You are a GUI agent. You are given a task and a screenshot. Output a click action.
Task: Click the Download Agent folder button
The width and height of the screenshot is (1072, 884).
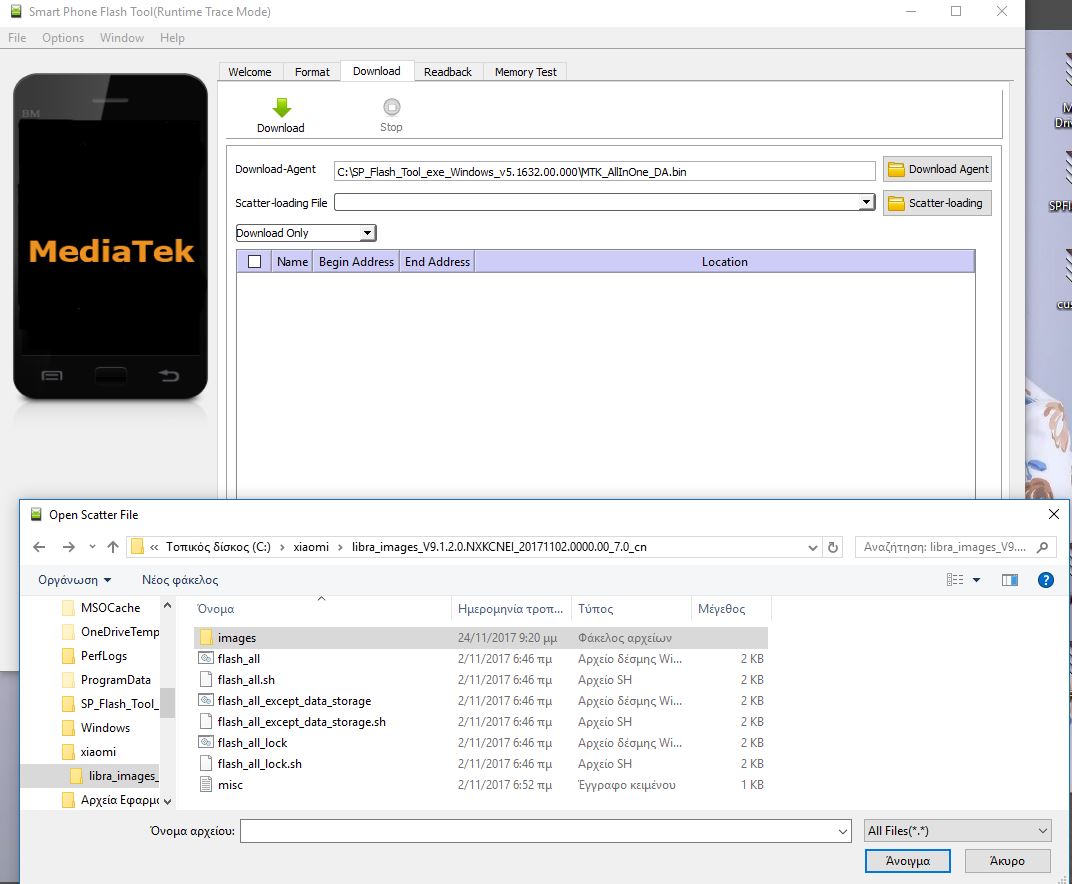pyautogui.click(x=937, y=169)
